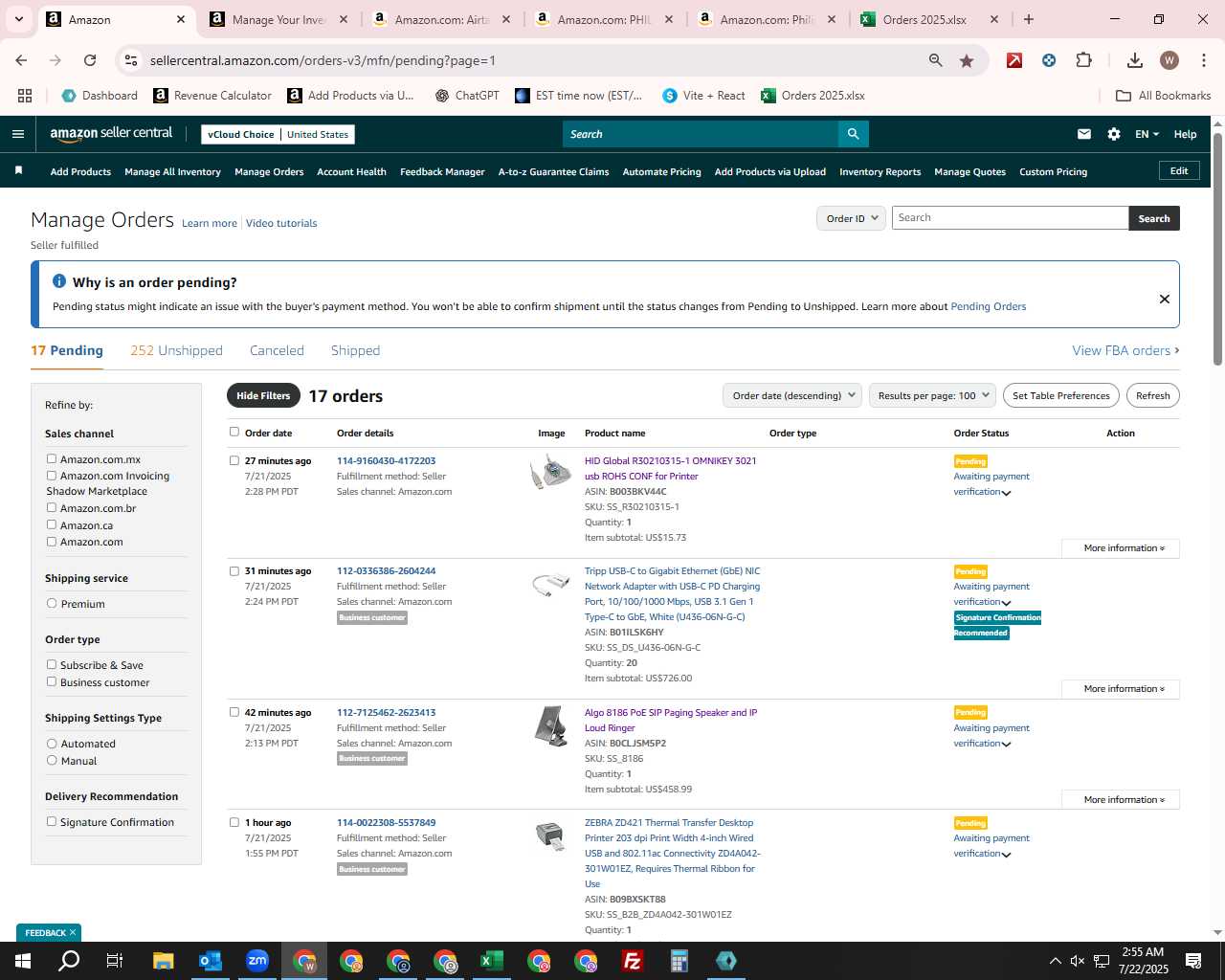Switch to the Canceled orders tab

pyautogui.click(x=277, y=350)
